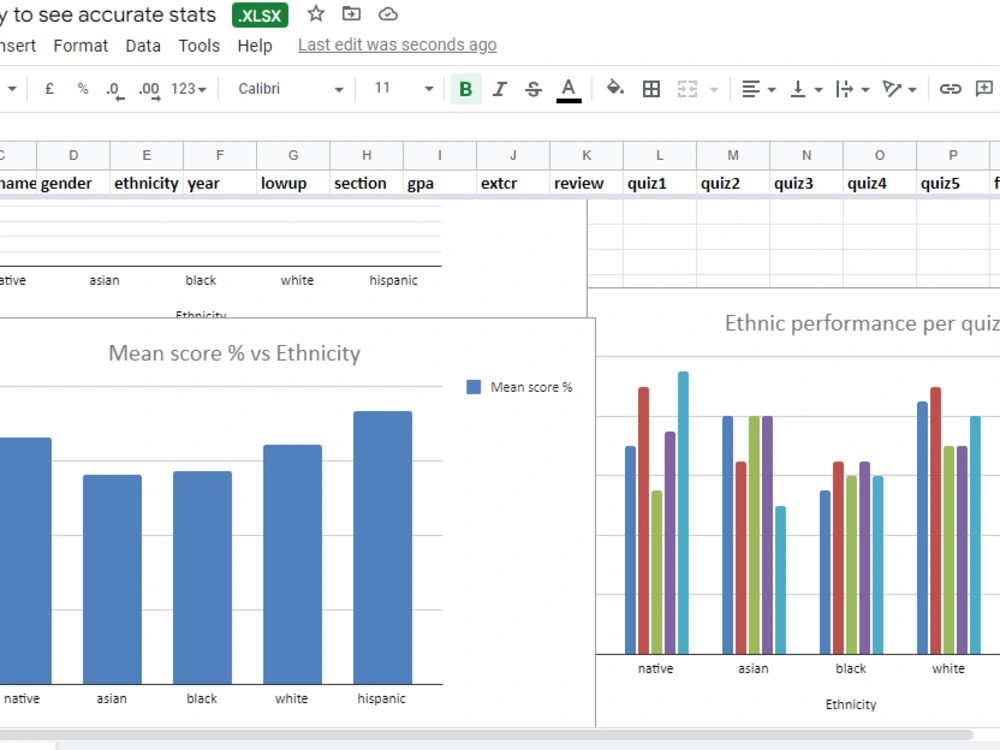The width and height of the screenshot is (1000, 750).
Task: Open the partially visible Insert menu
Action: pos(17,46)
